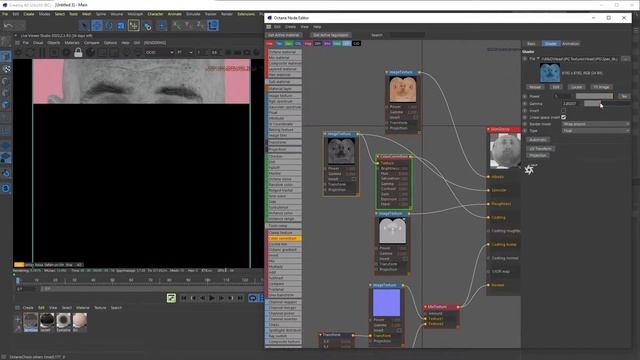Collapse the top ImageTexture node with skin-tone thumbnail
This screenshot has height=360, width=640.
point(387,72)
